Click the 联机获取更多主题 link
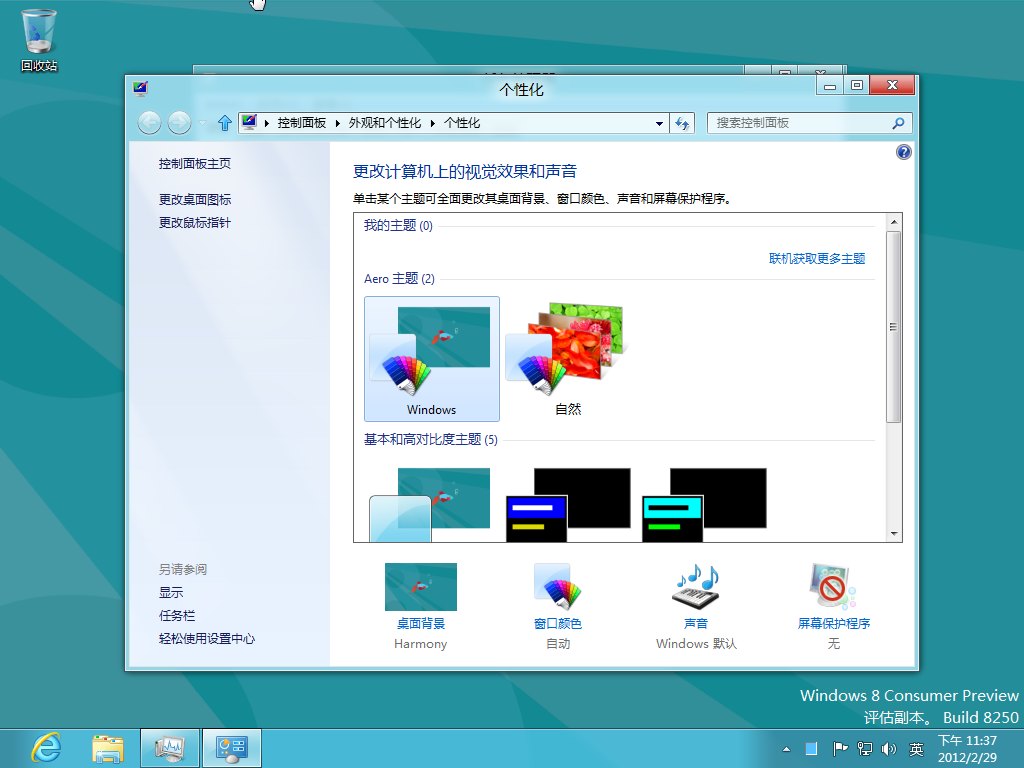Screen dimensions: 1024x768 816,258
